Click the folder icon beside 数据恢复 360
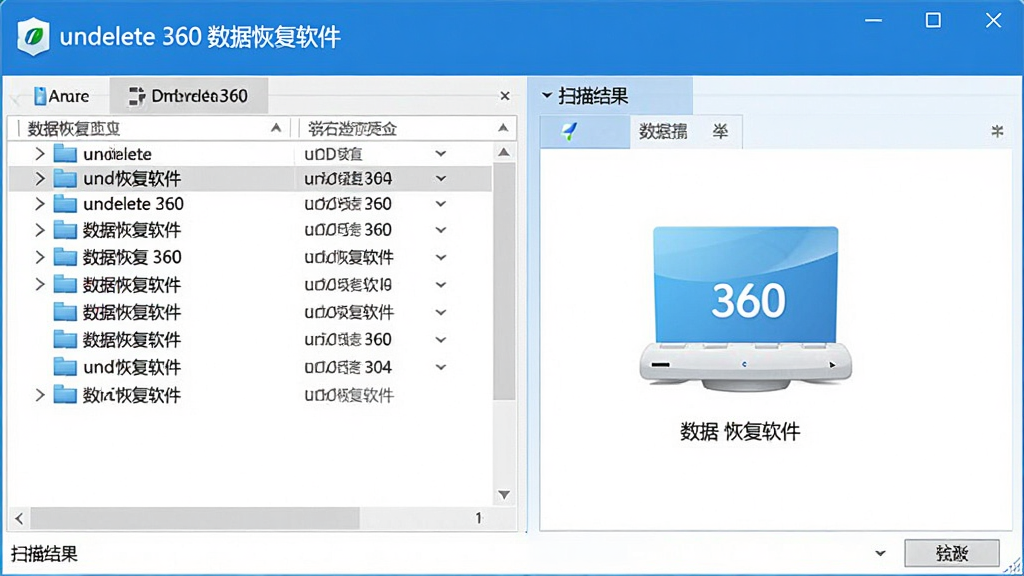Image resolution: width=1024 pixels, height=576 pixels. [x=65, y=257]
